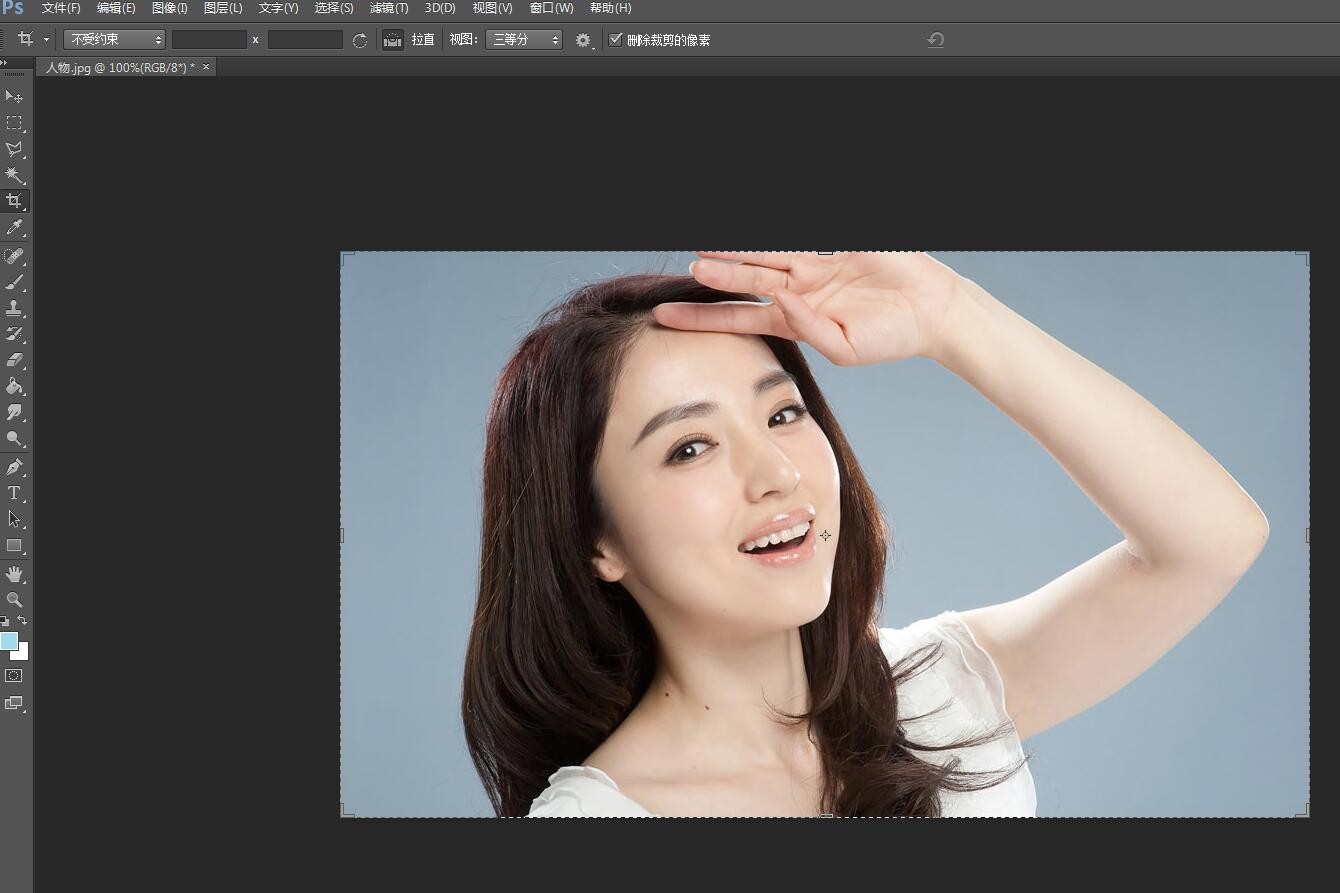
Task: Select the Horizontal Type tool
Action: pyautogui.click(x=14, y=493)
